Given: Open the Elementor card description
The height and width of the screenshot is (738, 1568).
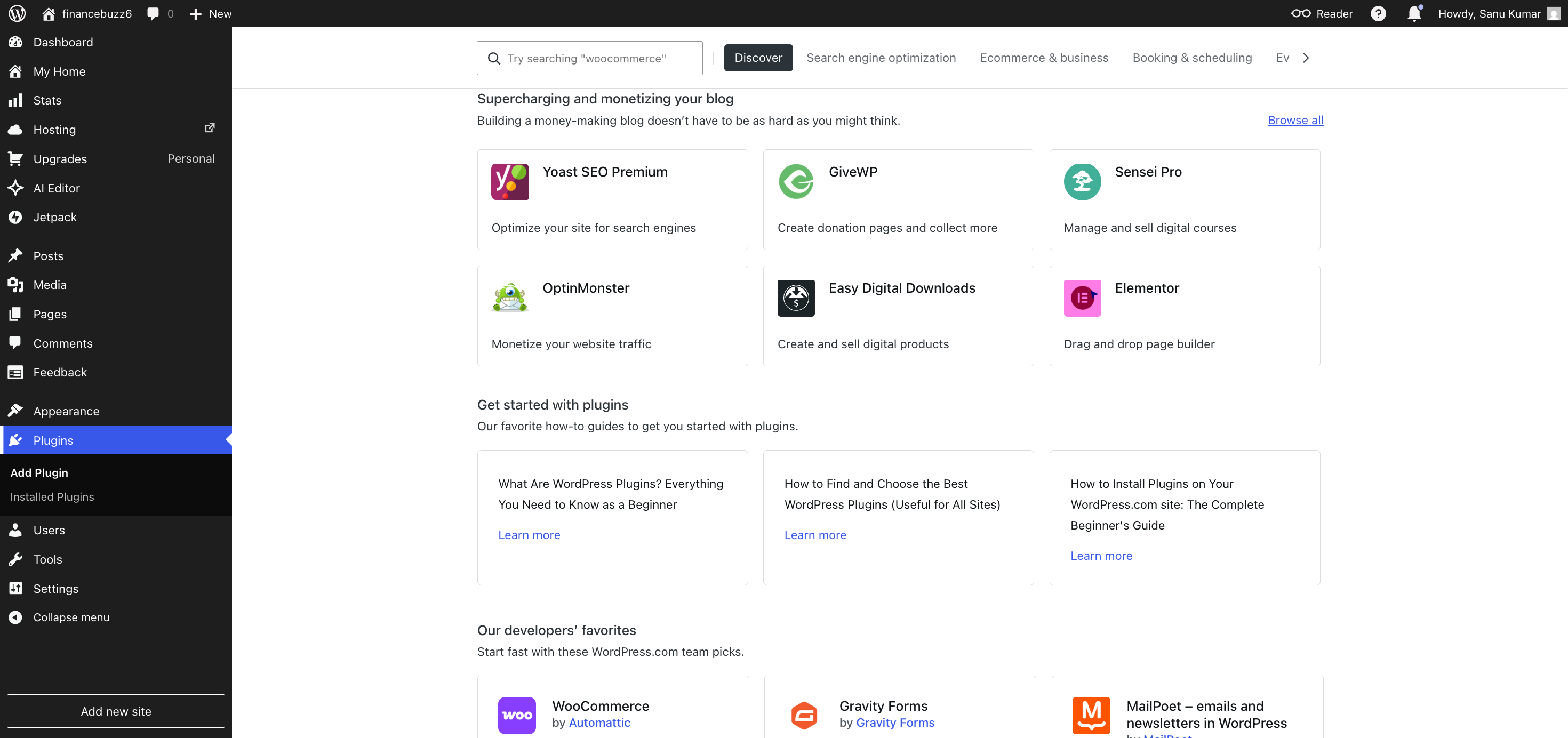Looking at the screenshot, I should point(1139,344).
